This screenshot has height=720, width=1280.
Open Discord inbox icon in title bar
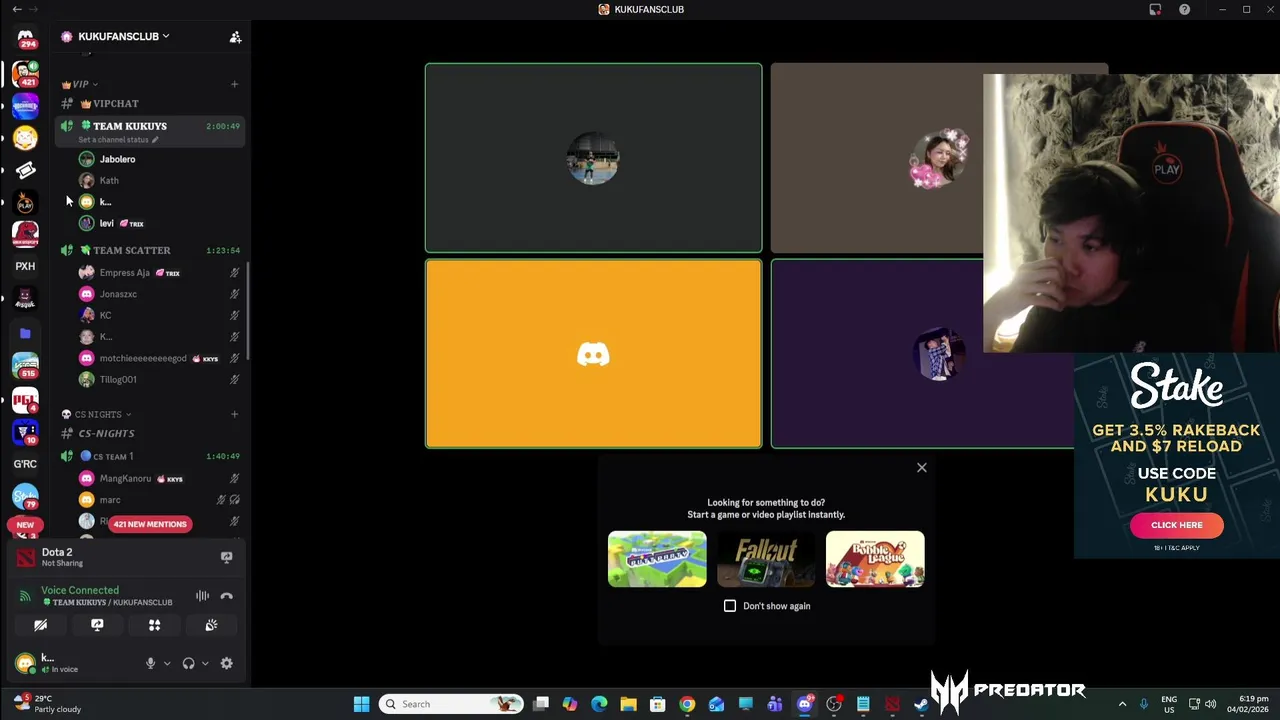point(1155,10)
